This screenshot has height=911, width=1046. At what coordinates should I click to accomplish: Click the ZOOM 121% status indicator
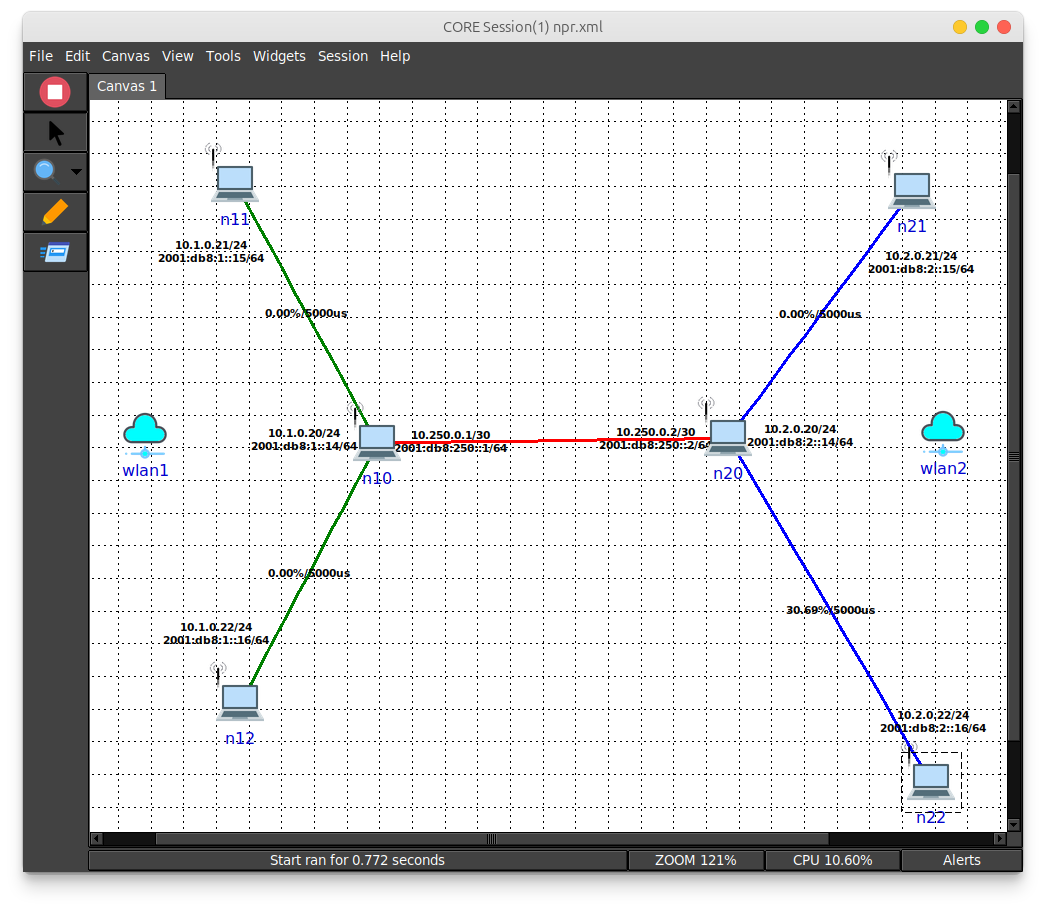point(695,860)
